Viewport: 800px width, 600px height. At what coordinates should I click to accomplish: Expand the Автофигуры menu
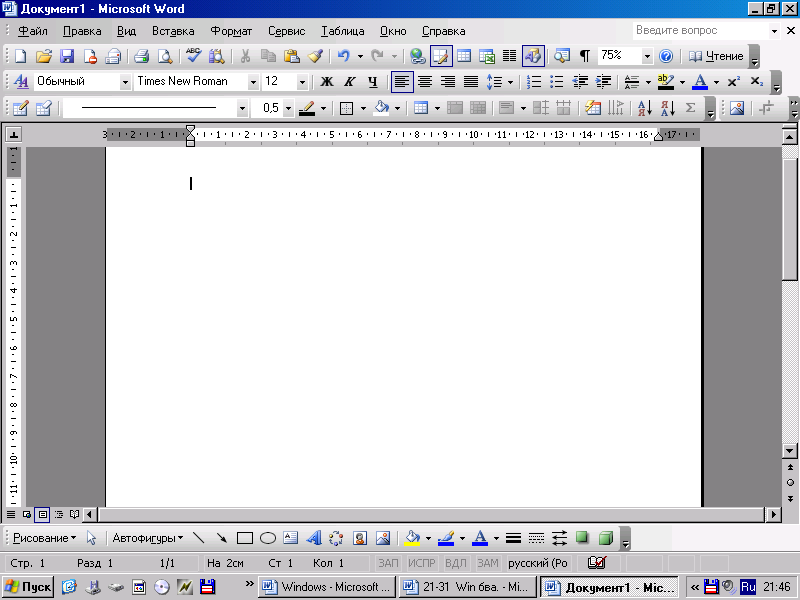coord(147,538)
